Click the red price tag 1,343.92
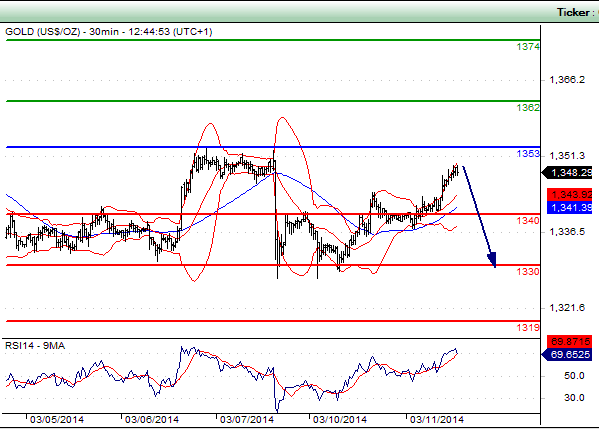This screenshot has width=599, height=430. click(570, 195)
